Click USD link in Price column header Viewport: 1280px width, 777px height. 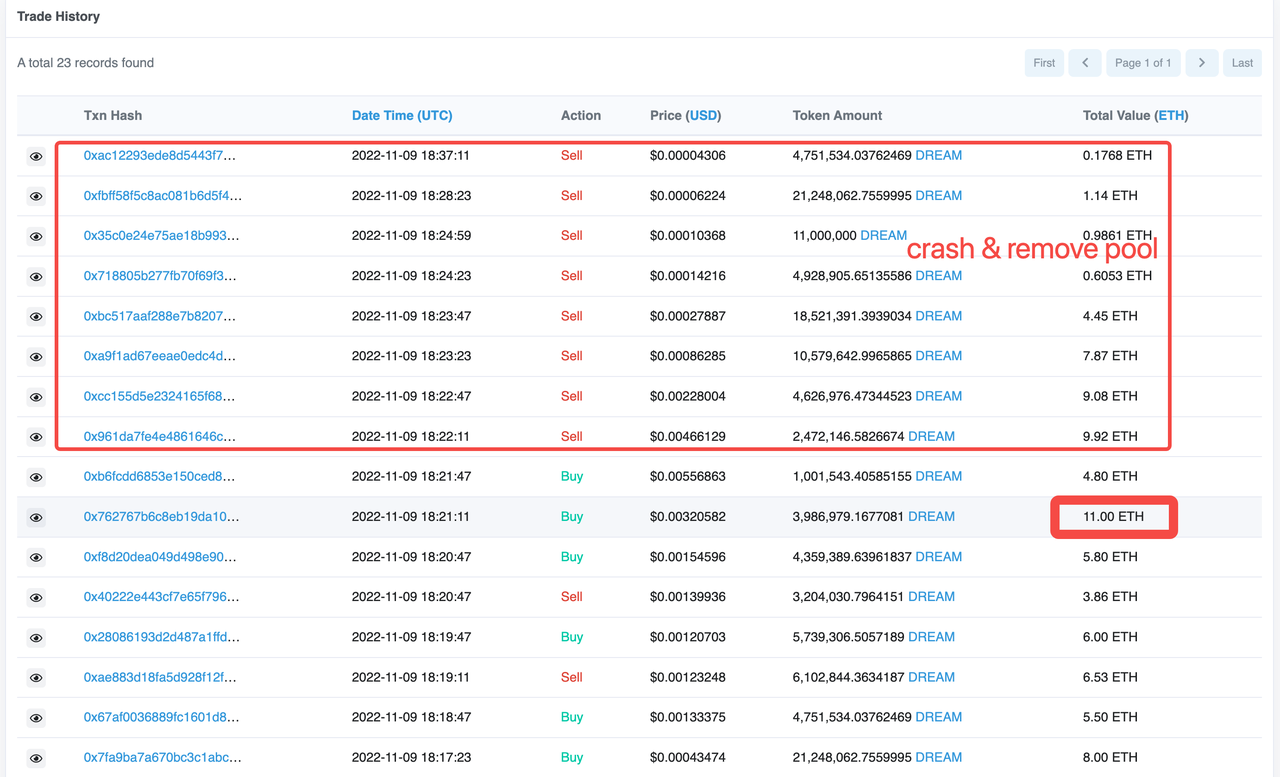pyautogui.click(x=704, y=116)
